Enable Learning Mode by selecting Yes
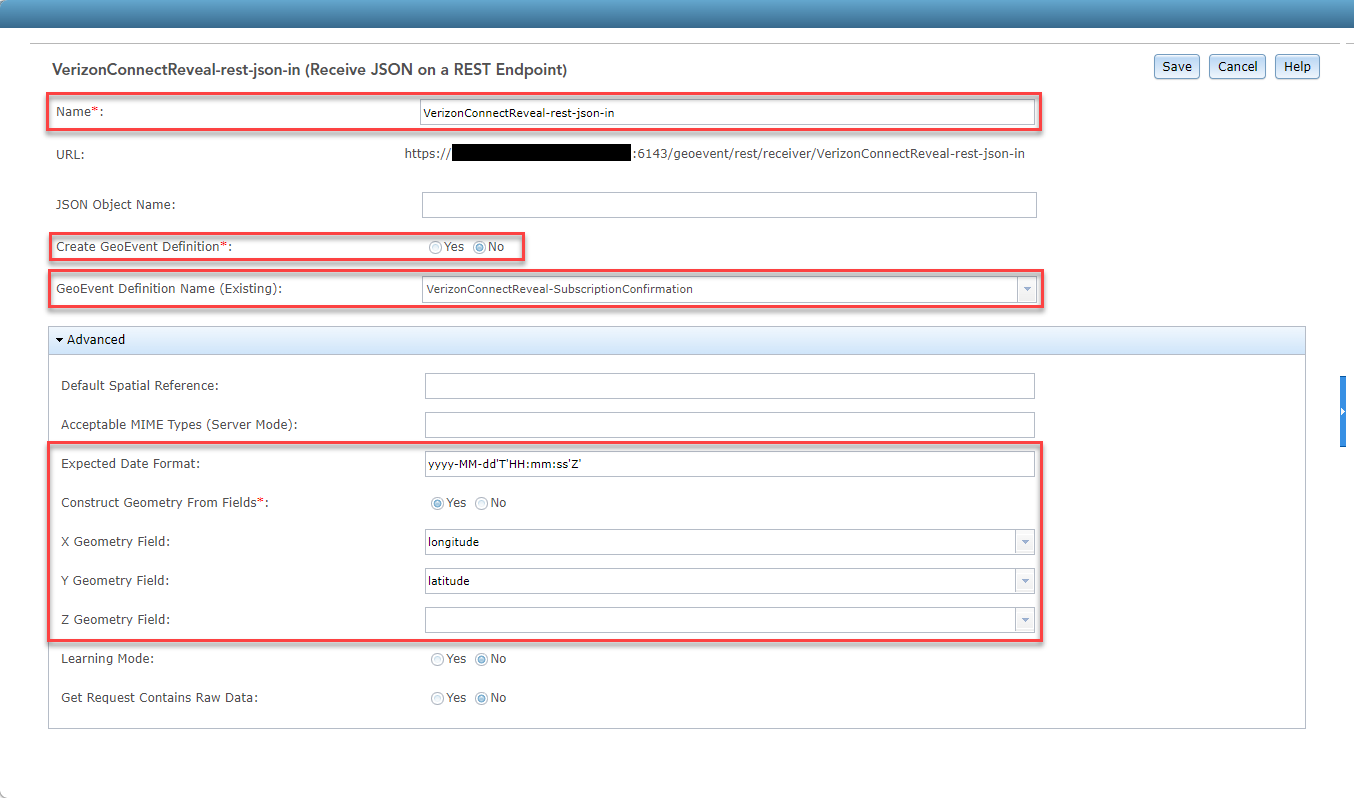Screen dimensions: 1354x798 point(437,659)
